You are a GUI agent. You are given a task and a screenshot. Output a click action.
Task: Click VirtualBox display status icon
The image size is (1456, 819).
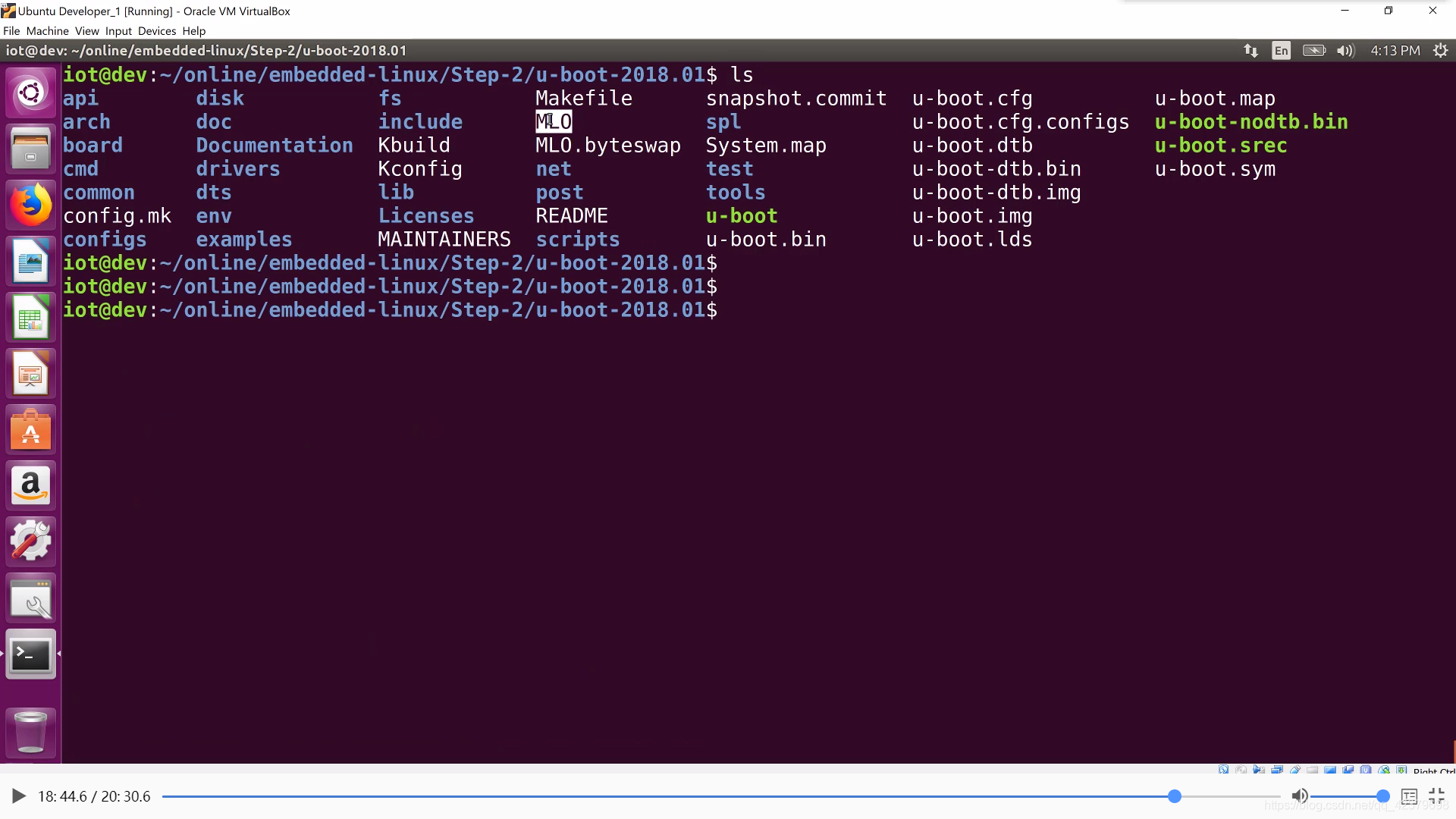(x=1330, y=769)
